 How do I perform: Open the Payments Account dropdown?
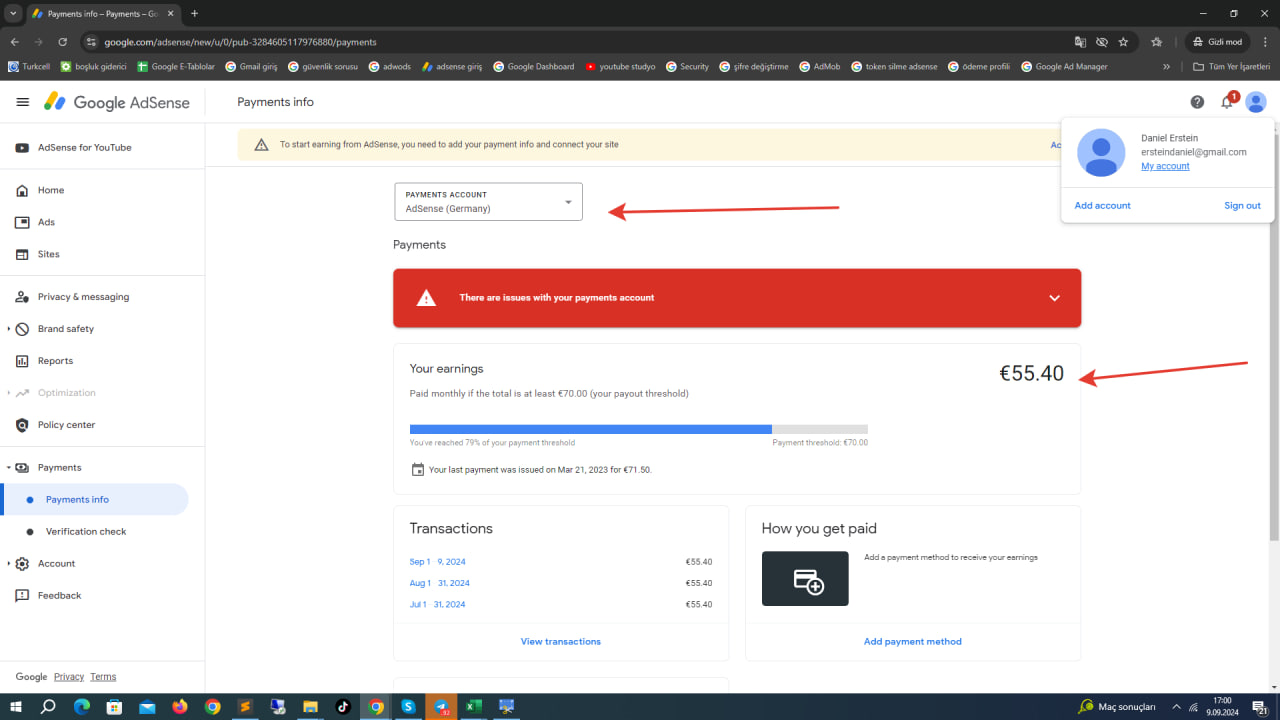pyautogui.click(x=488, y=202)
